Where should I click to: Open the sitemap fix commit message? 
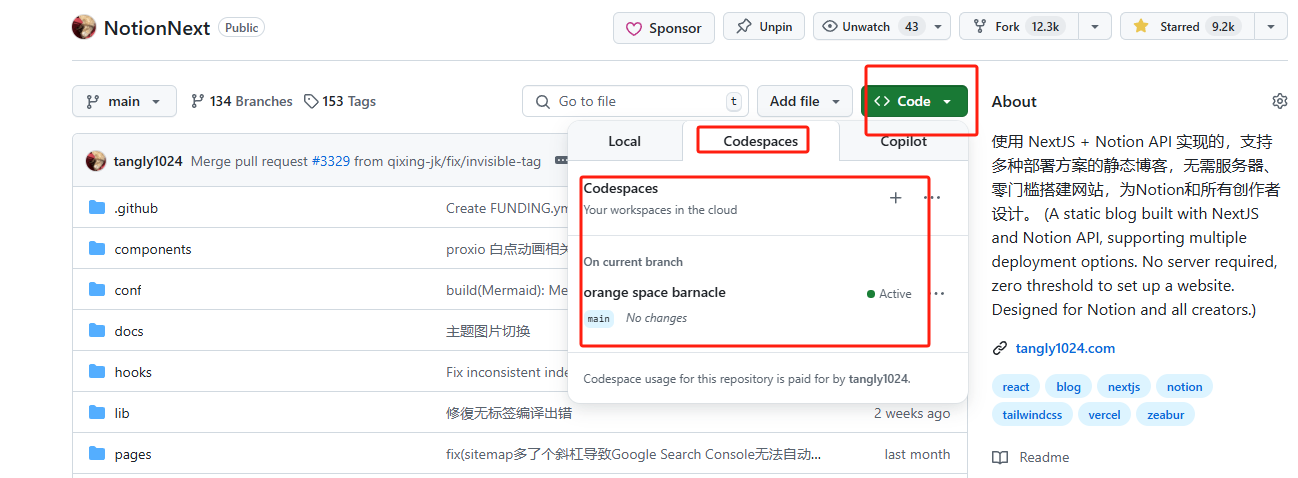[634, 454]
